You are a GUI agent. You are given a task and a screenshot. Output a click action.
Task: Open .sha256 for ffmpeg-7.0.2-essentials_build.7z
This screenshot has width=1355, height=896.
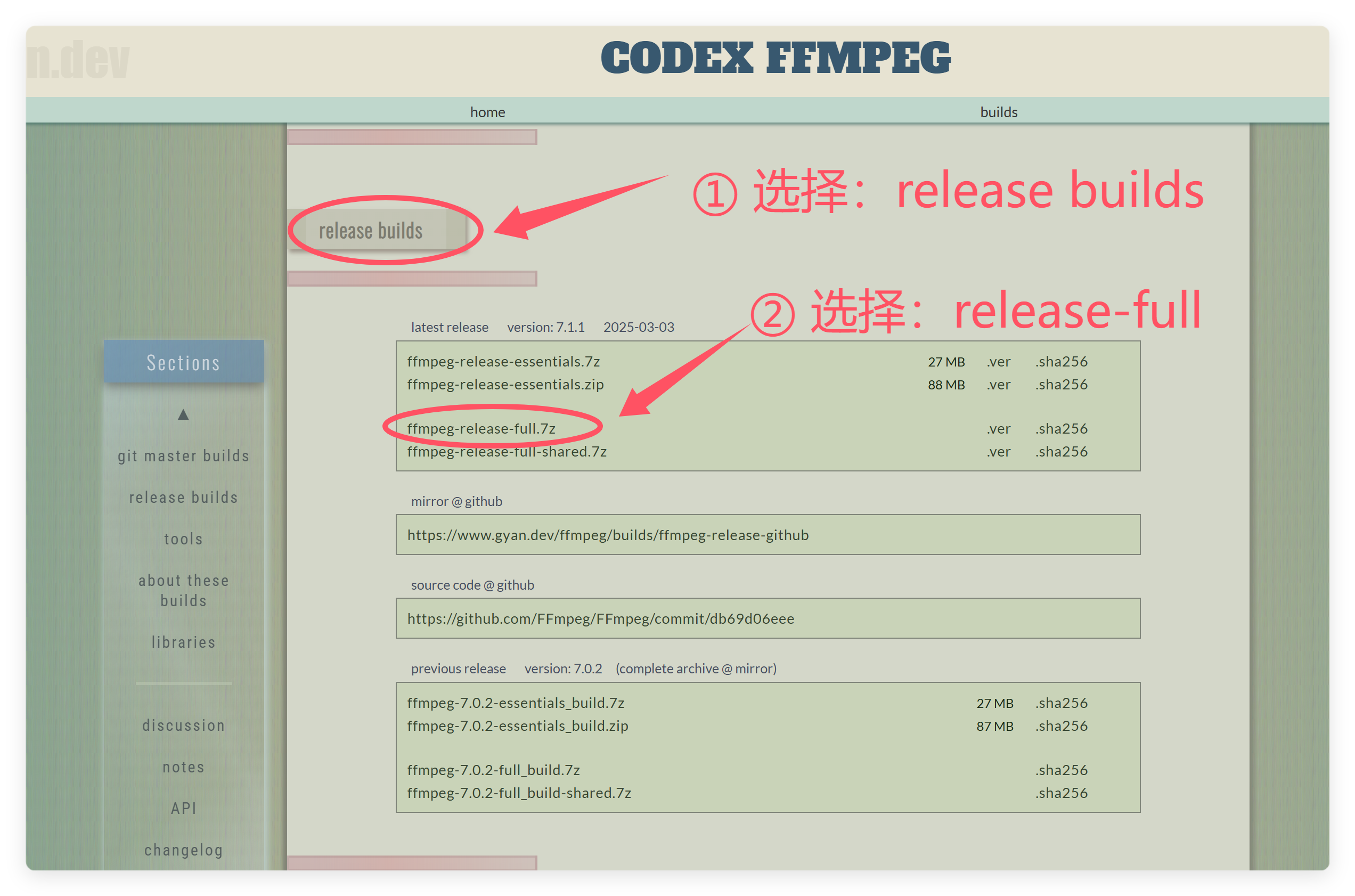point(1062,703)
